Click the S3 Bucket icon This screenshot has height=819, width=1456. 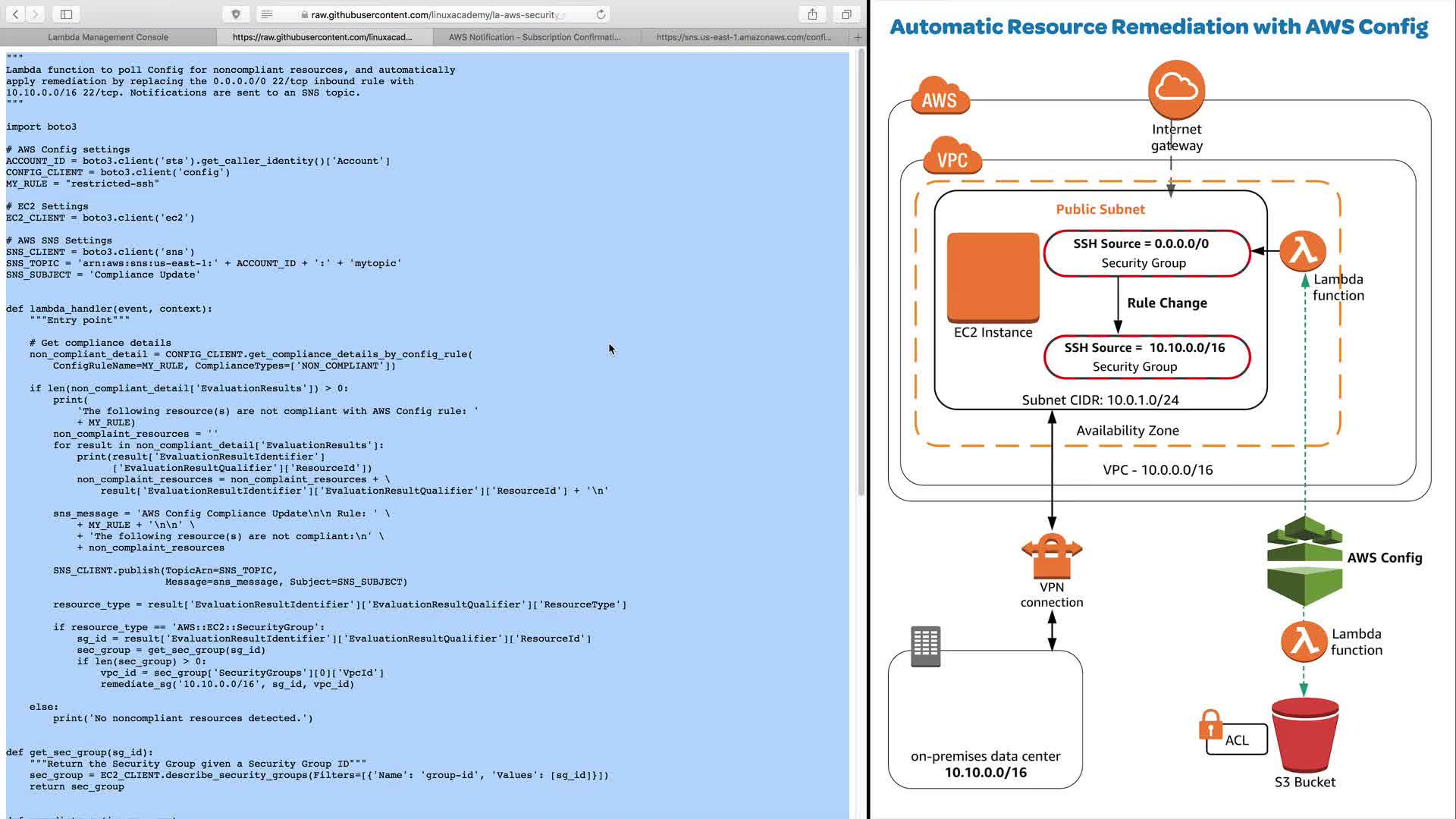(1304, 734)
